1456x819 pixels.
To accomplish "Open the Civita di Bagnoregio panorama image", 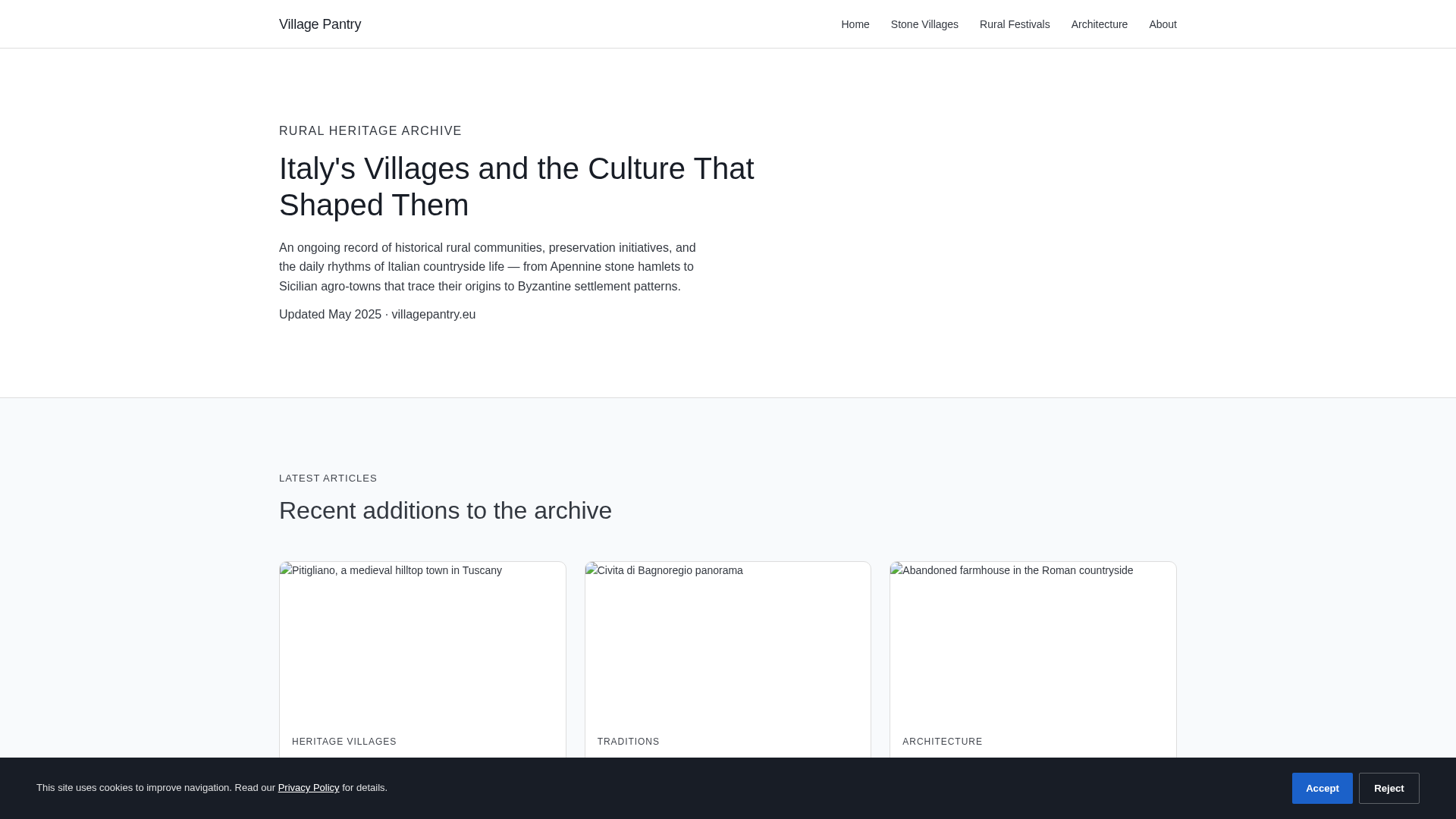I will 728,642.
